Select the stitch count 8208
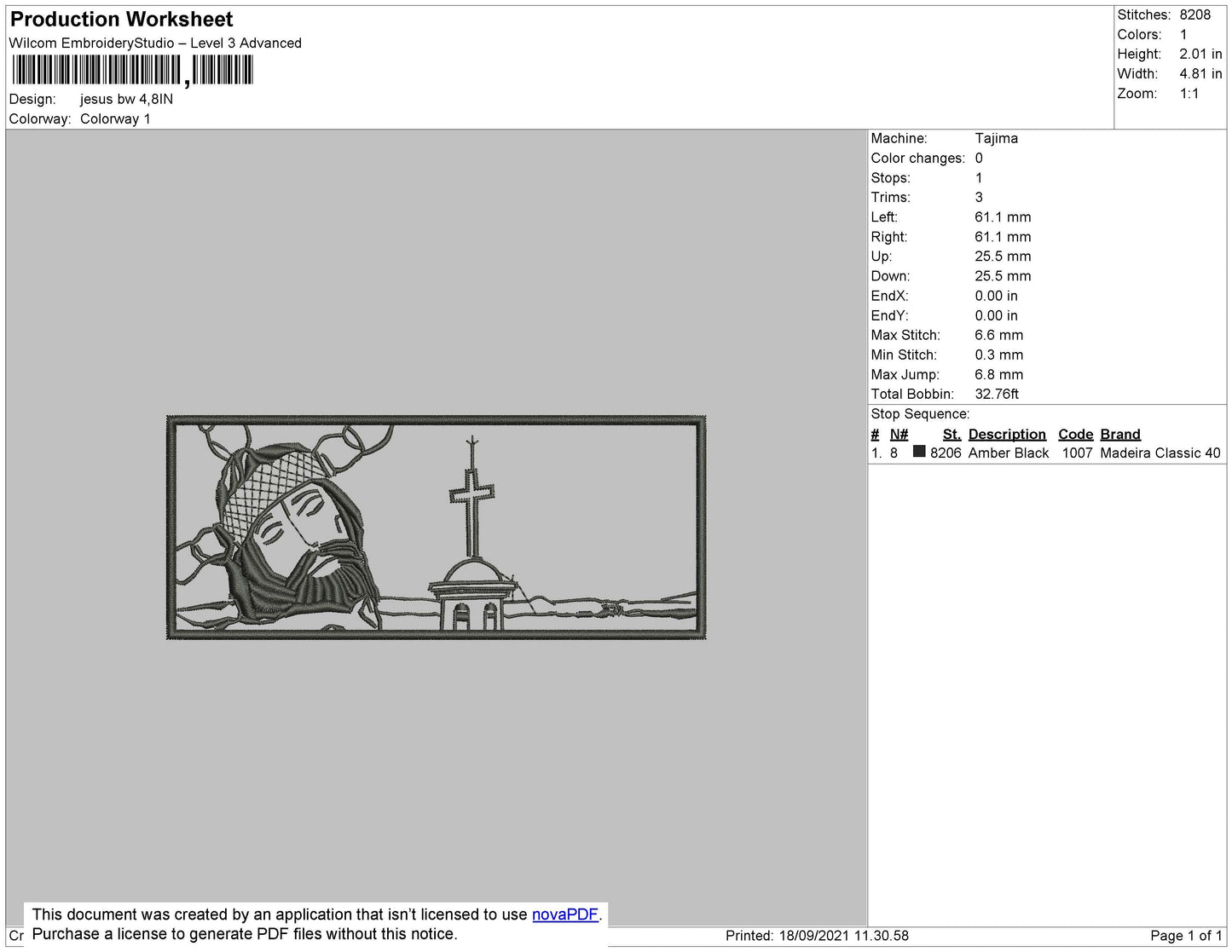Image resolution: width=1232 pixels, height=952 pixels. (x=1195, y=14)
